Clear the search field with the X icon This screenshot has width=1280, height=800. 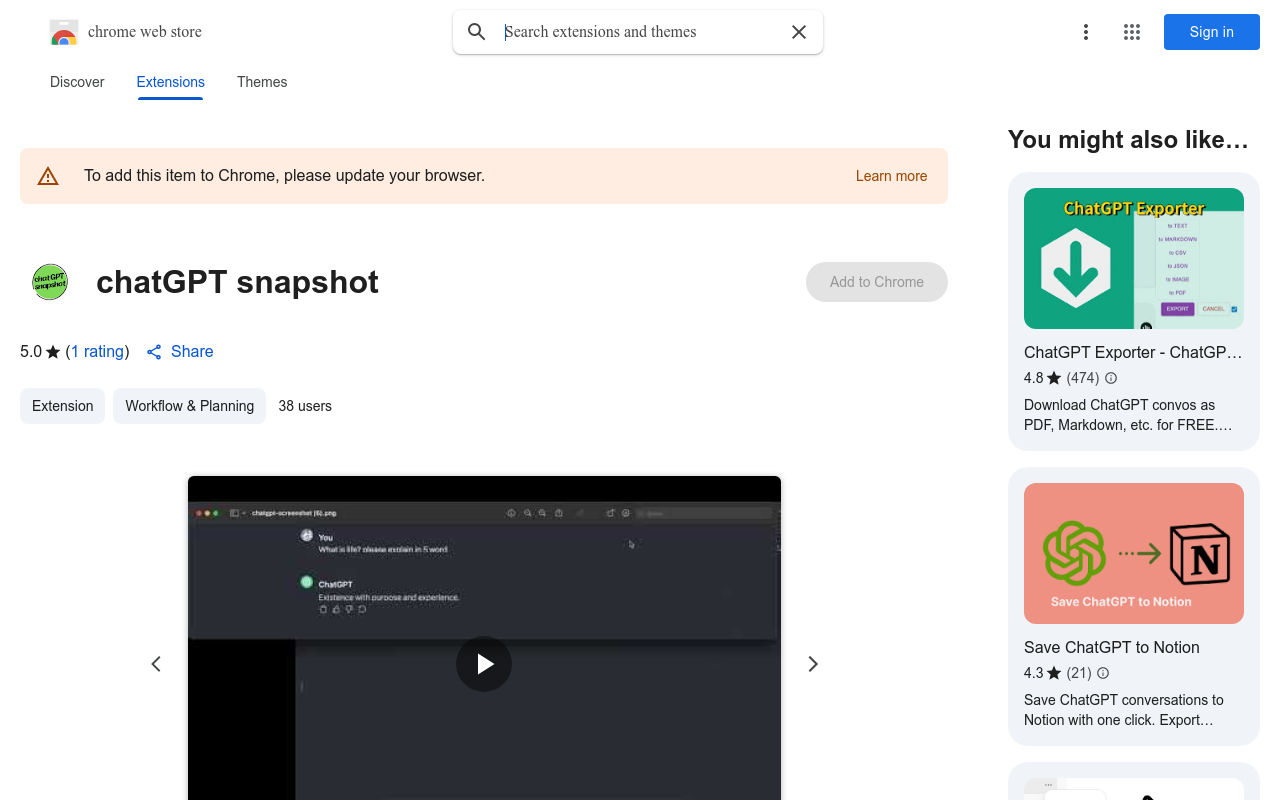coord(799,32)
